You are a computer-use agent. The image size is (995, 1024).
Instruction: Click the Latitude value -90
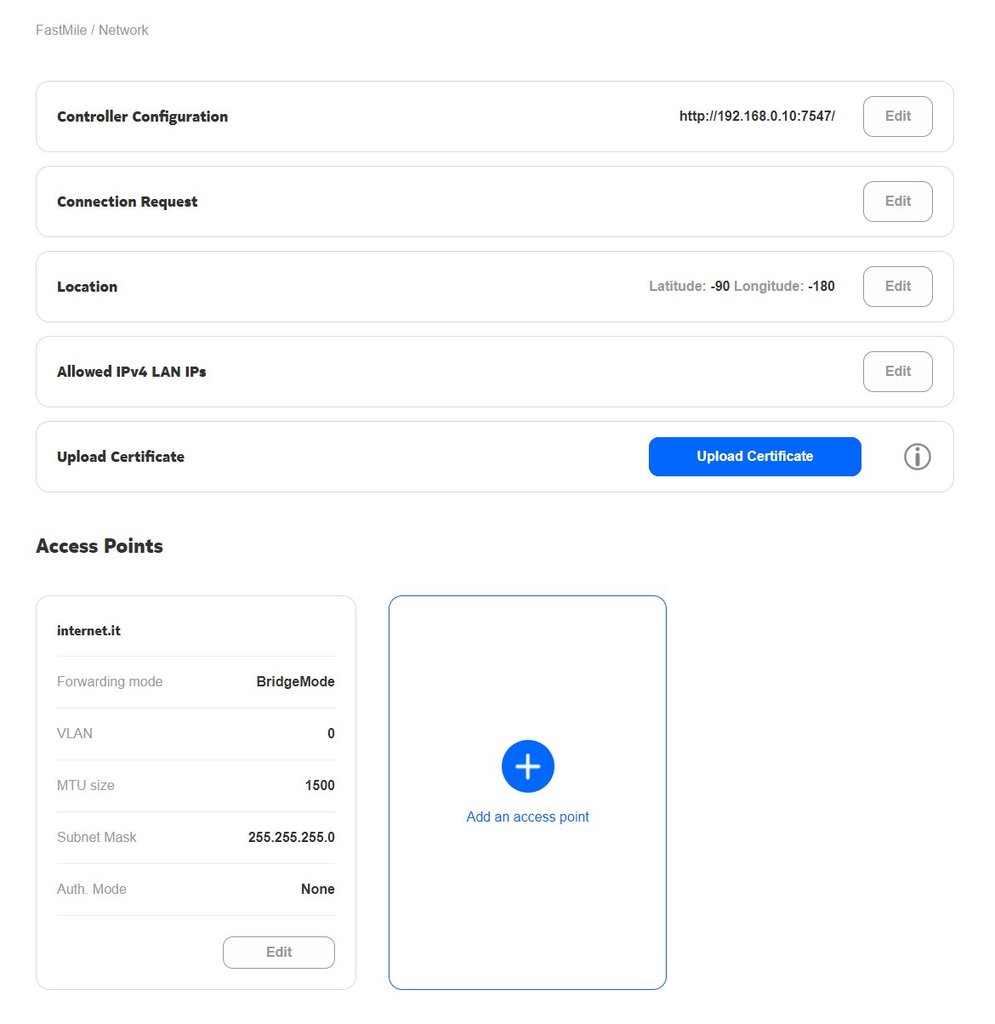(720, 286)
